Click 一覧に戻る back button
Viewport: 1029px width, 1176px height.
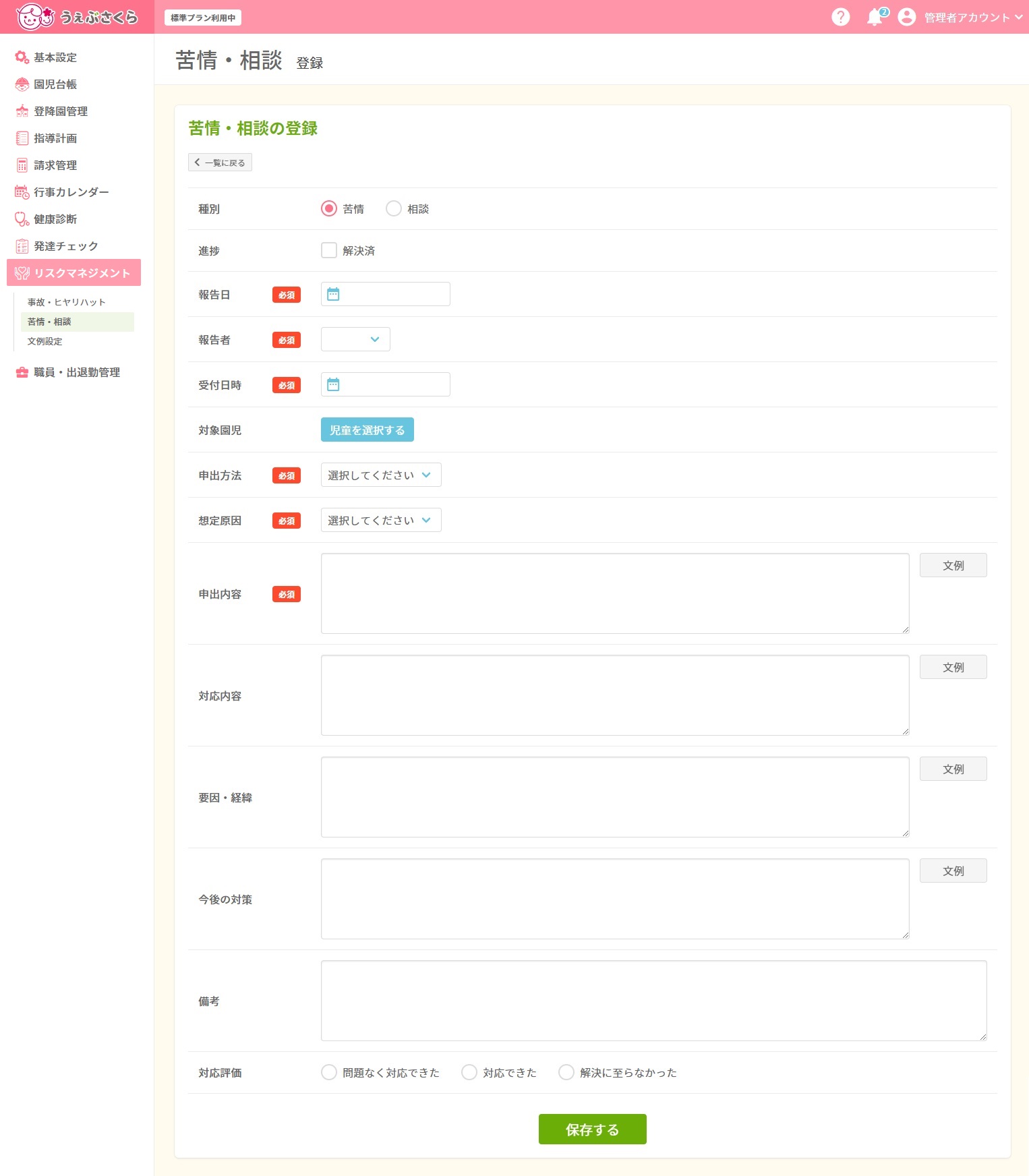pos(220,163)
